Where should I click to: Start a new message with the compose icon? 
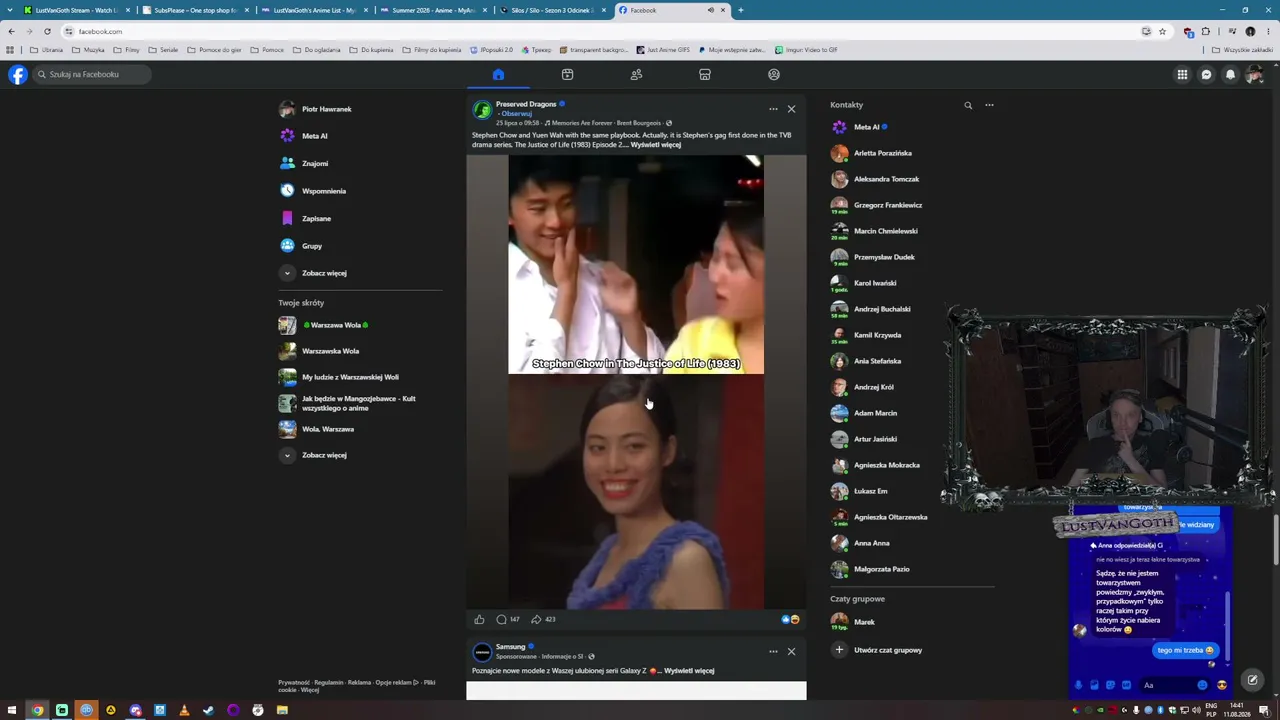(x=1252, y=680)
